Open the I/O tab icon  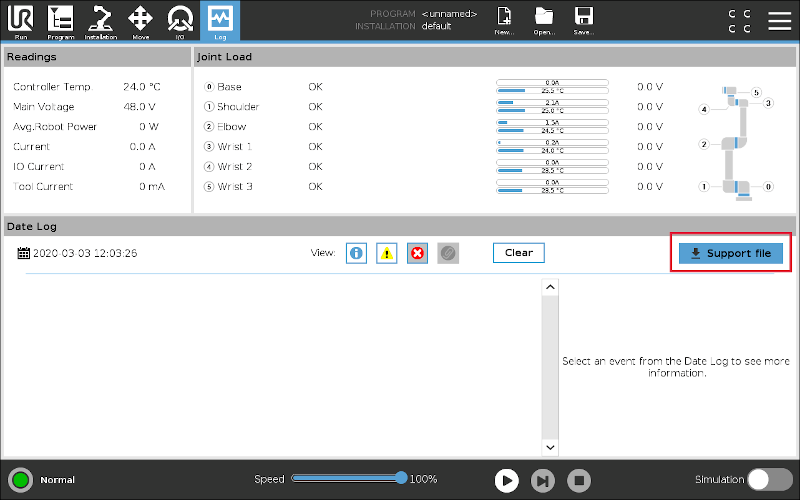(180, 20)
